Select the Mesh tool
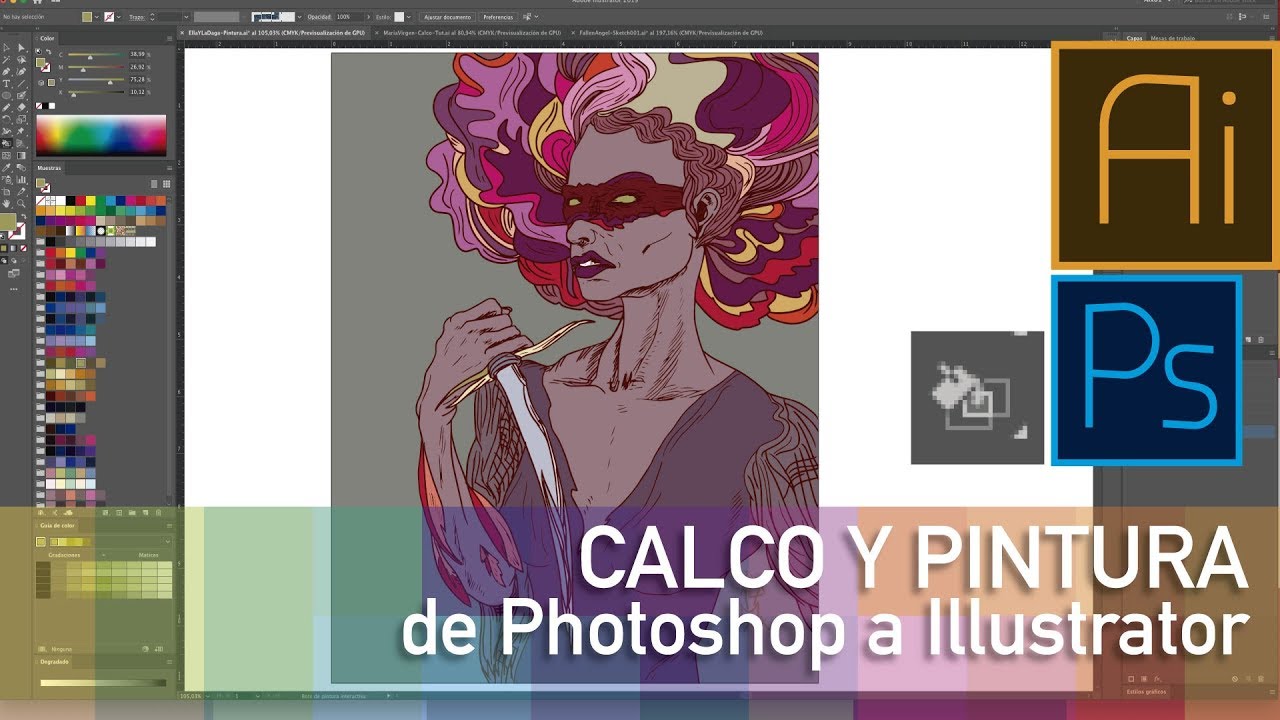Screen dimensions: 1280x720 click(6, 156)
